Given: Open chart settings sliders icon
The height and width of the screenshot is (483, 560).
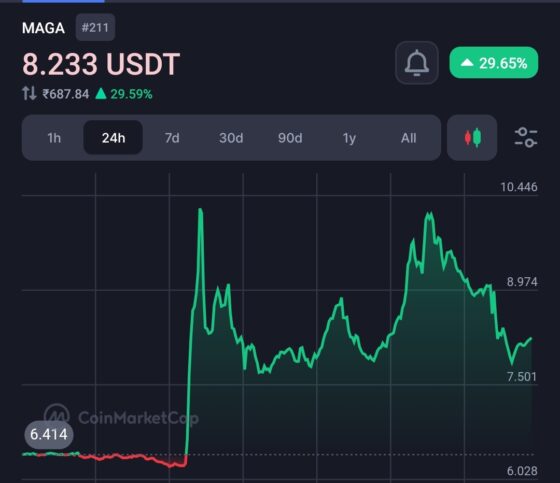Looking at the screenshot, I should pos(526,138).
